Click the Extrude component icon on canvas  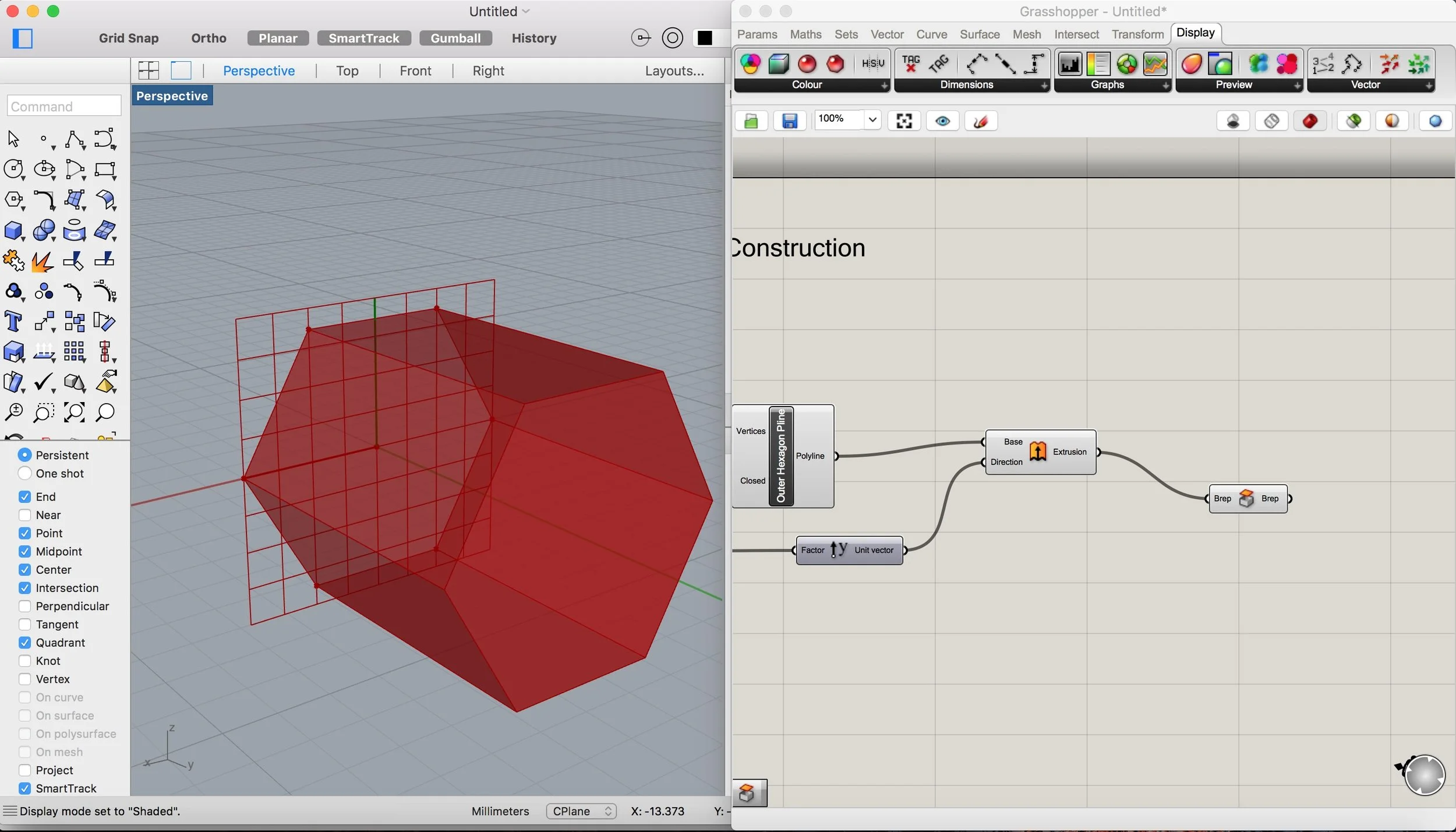point(1038,452)
